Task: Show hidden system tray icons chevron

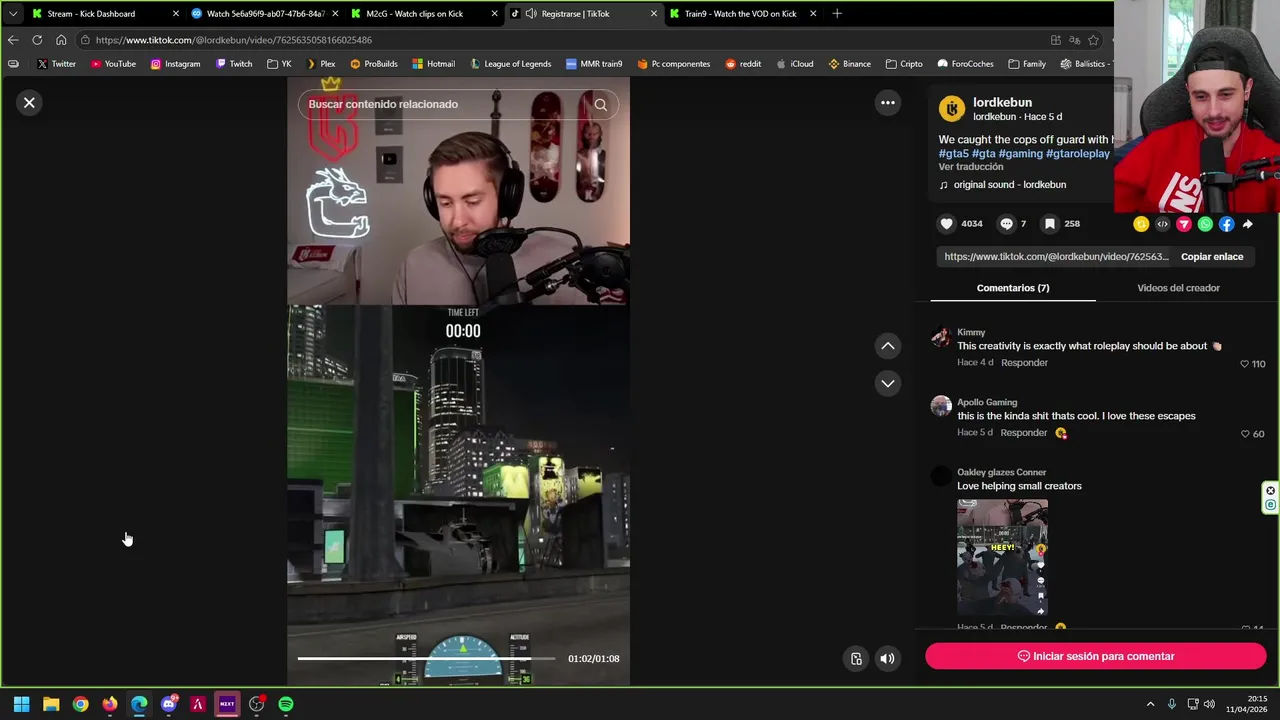Action: coord(1150,704)
